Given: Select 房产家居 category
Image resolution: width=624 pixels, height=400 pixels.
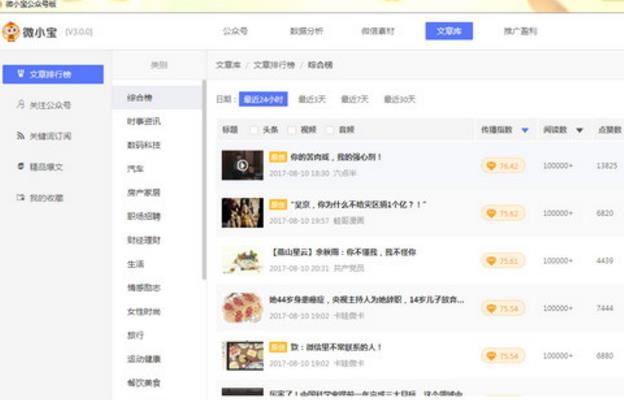Looking at the screenshot, I should 144,193.
